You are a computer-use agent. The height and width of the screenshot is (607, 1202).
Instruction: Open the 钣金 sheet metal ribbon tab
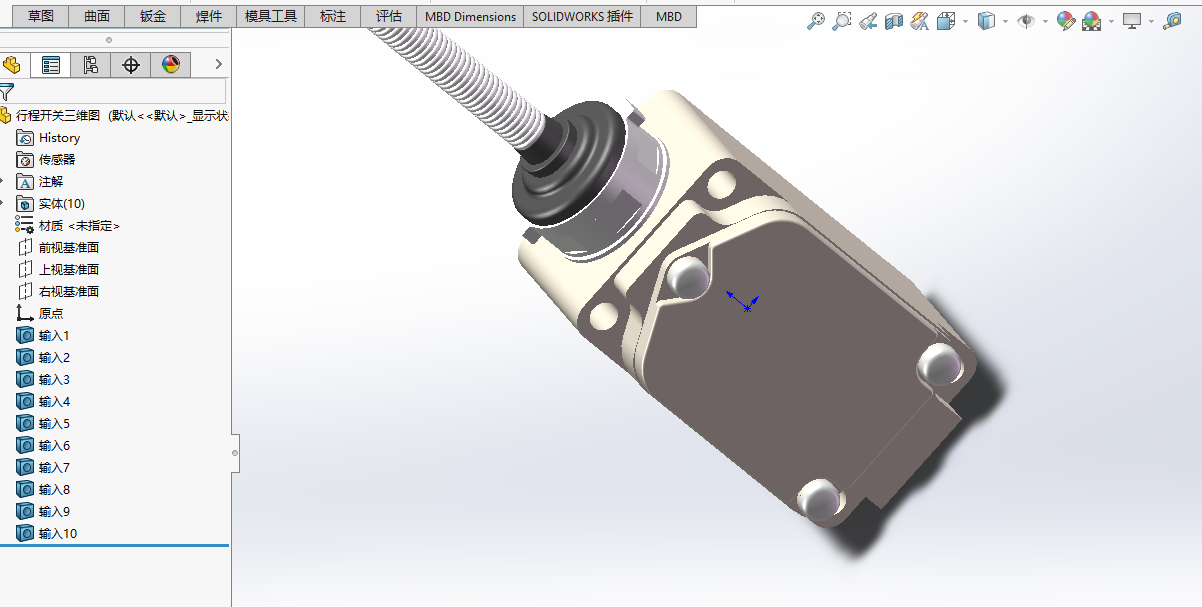[x=153, y=16]
